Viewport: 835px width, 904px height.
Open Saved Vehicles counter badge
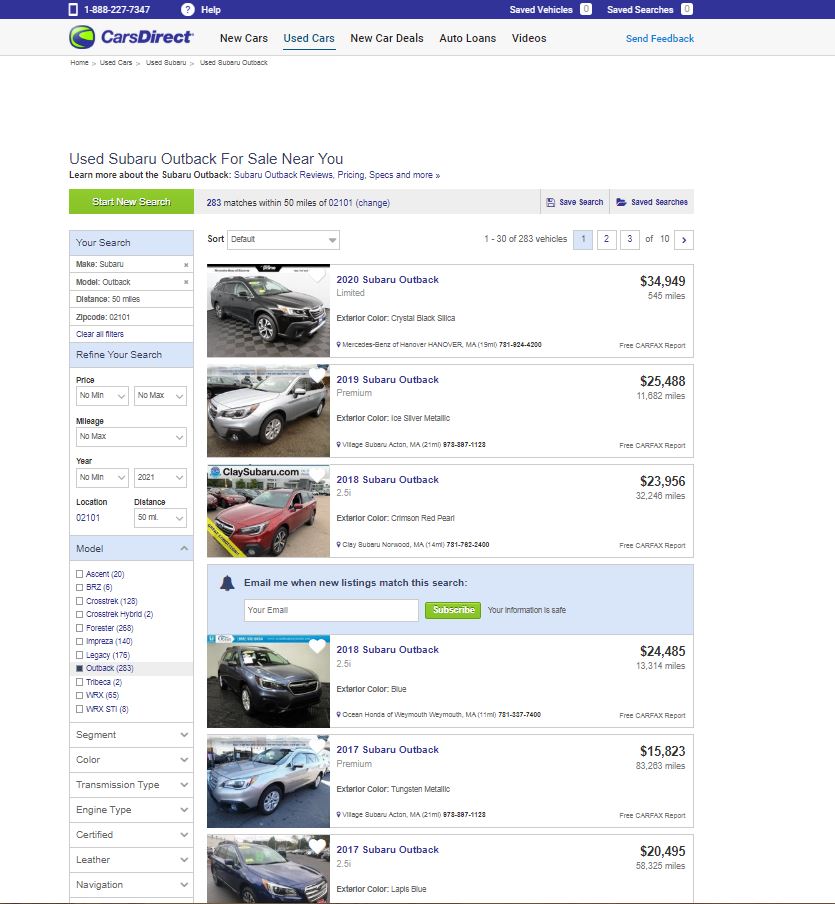[x=585, y=9]
